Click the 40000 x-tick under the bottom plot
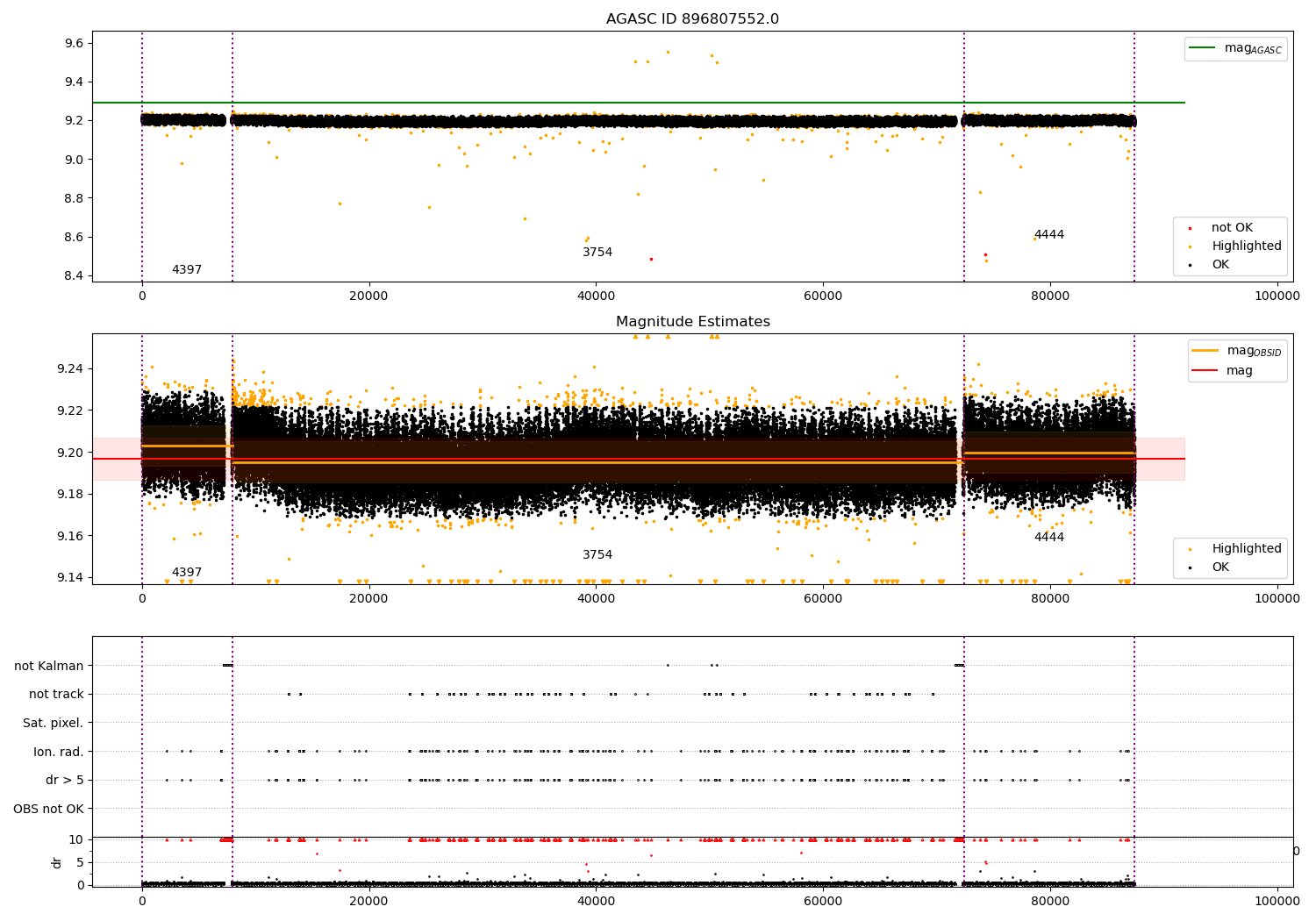The image size is (1316, 921). click(x=596, y=901)
